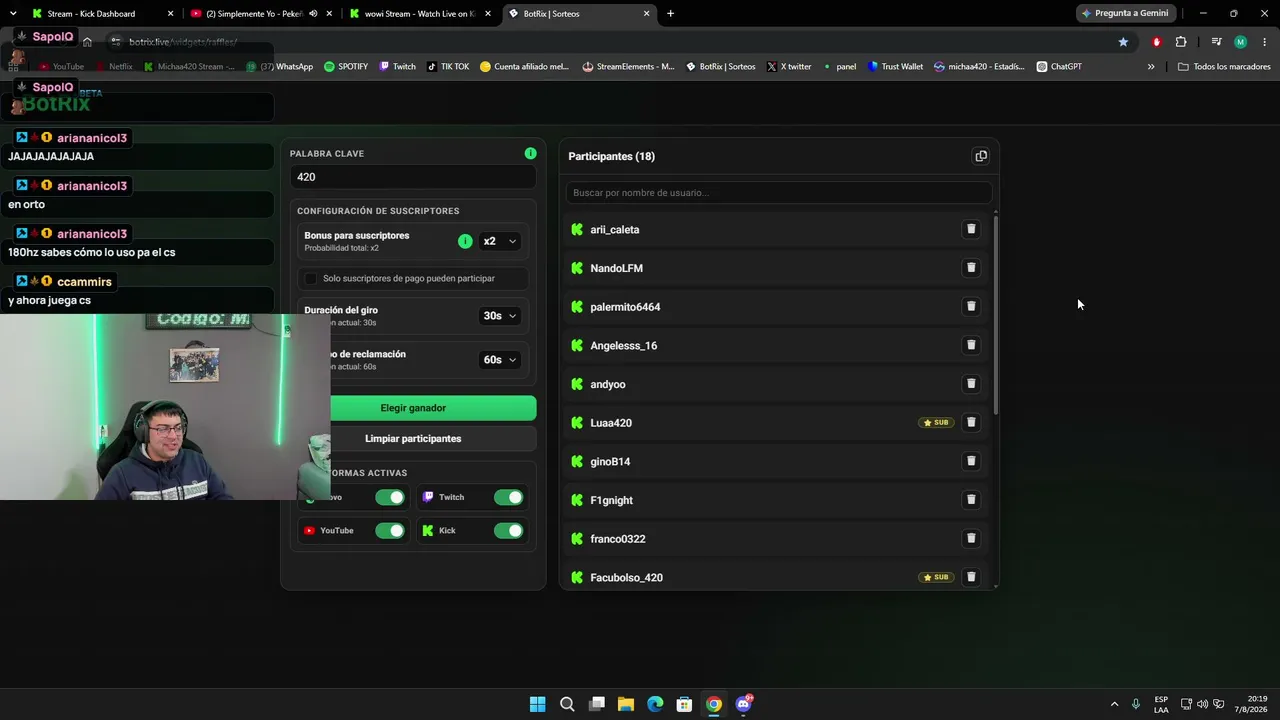
Task: Open the keyword info icon
Action: coord(530,153)
